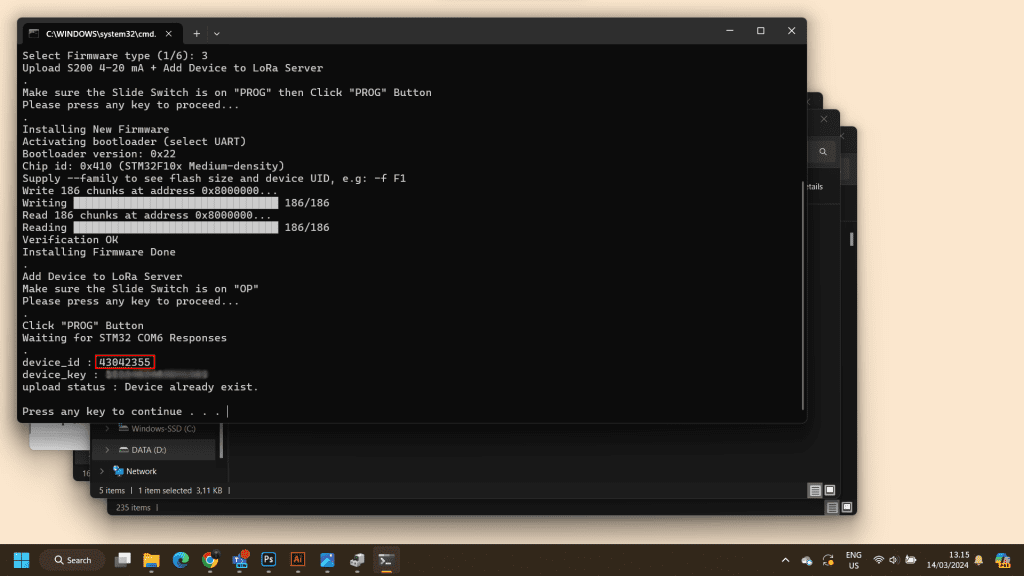This screenshot has height=576, width=1024.
Task: Select Network in the Explorer sidebar
Action: (x=140, y=471)
